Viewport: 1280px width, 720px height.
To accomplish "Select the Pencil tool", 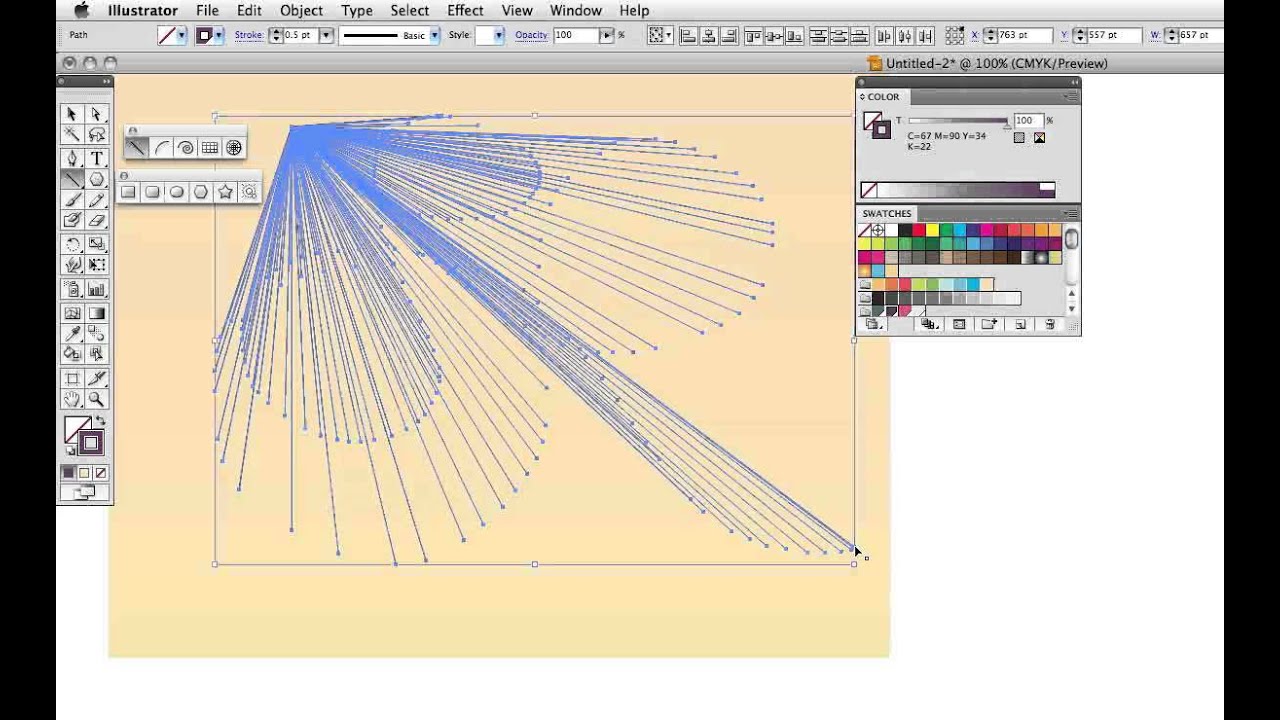I will pos(96,200).
